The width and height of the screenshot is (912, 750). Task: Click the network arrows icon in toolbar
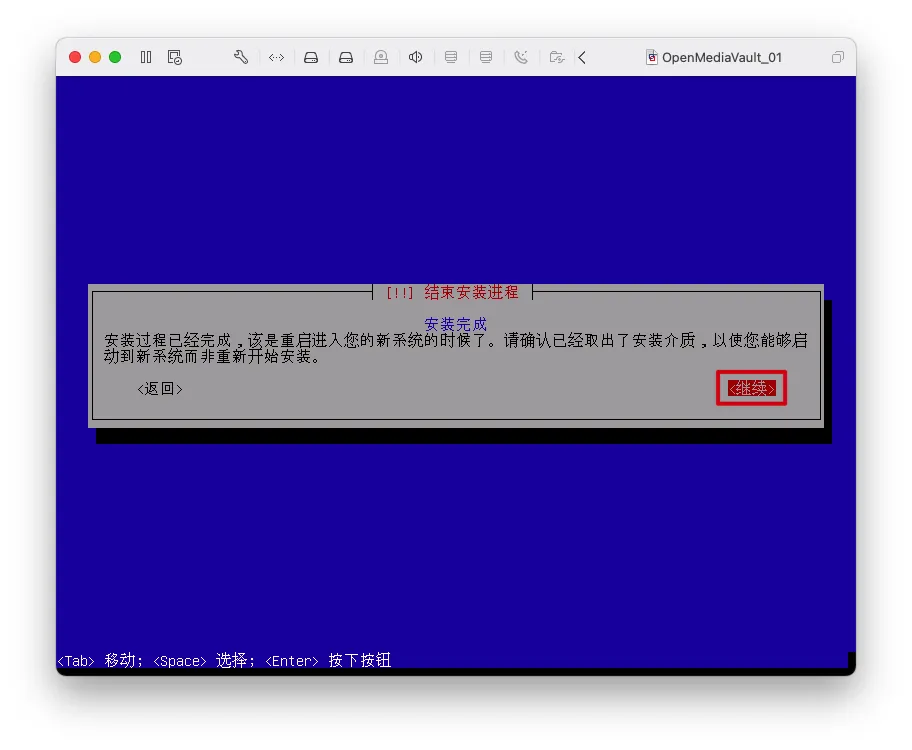pyautogui.click(x=276, y=57)
